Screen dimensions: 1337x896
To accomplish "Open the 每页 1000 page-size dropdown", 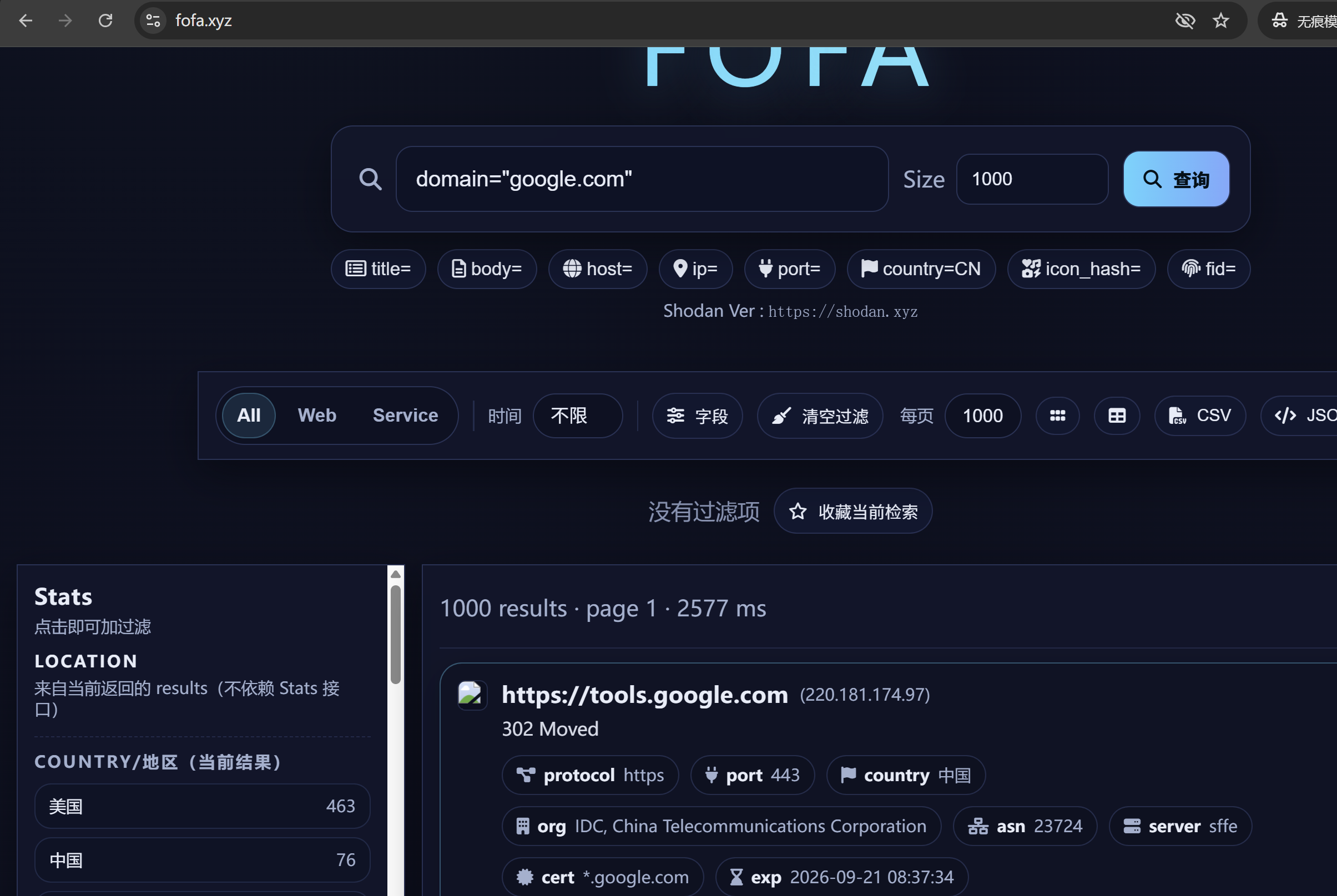I will (982, 416).
